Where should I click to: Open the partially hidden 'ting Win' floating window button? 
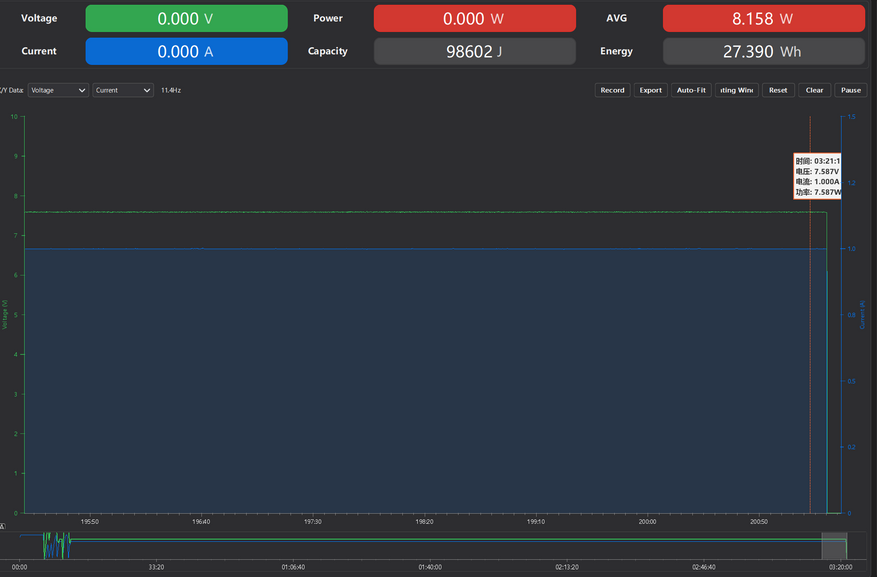[x=737, y=90]
